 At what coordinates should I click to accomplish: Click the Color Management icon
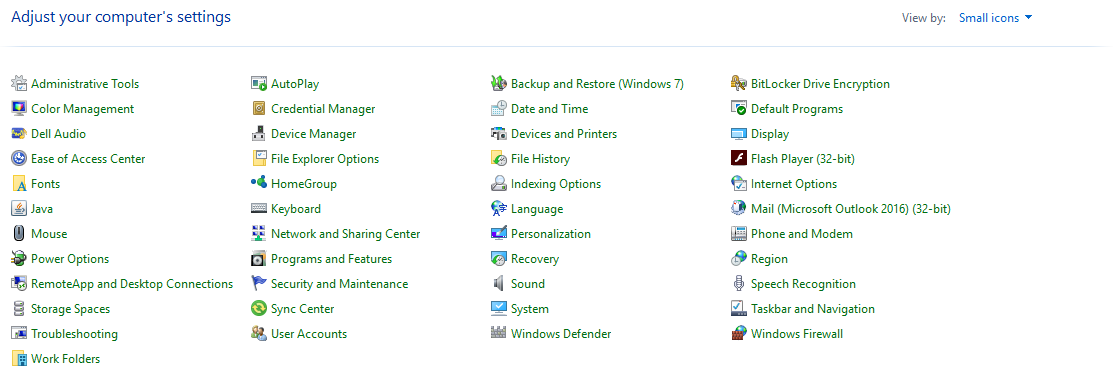click(x=19, y=109)
